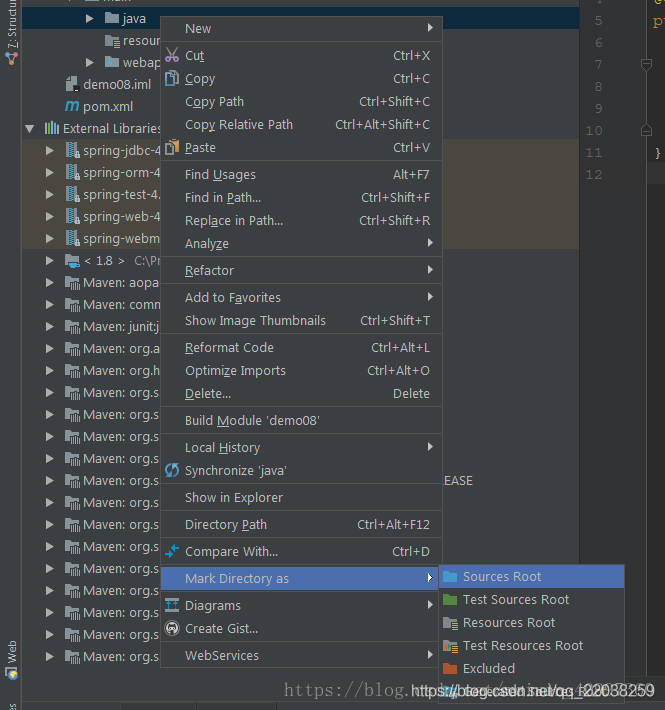Click the Create Gist GitHub icon
665x710 pixels.
point(172,628)
